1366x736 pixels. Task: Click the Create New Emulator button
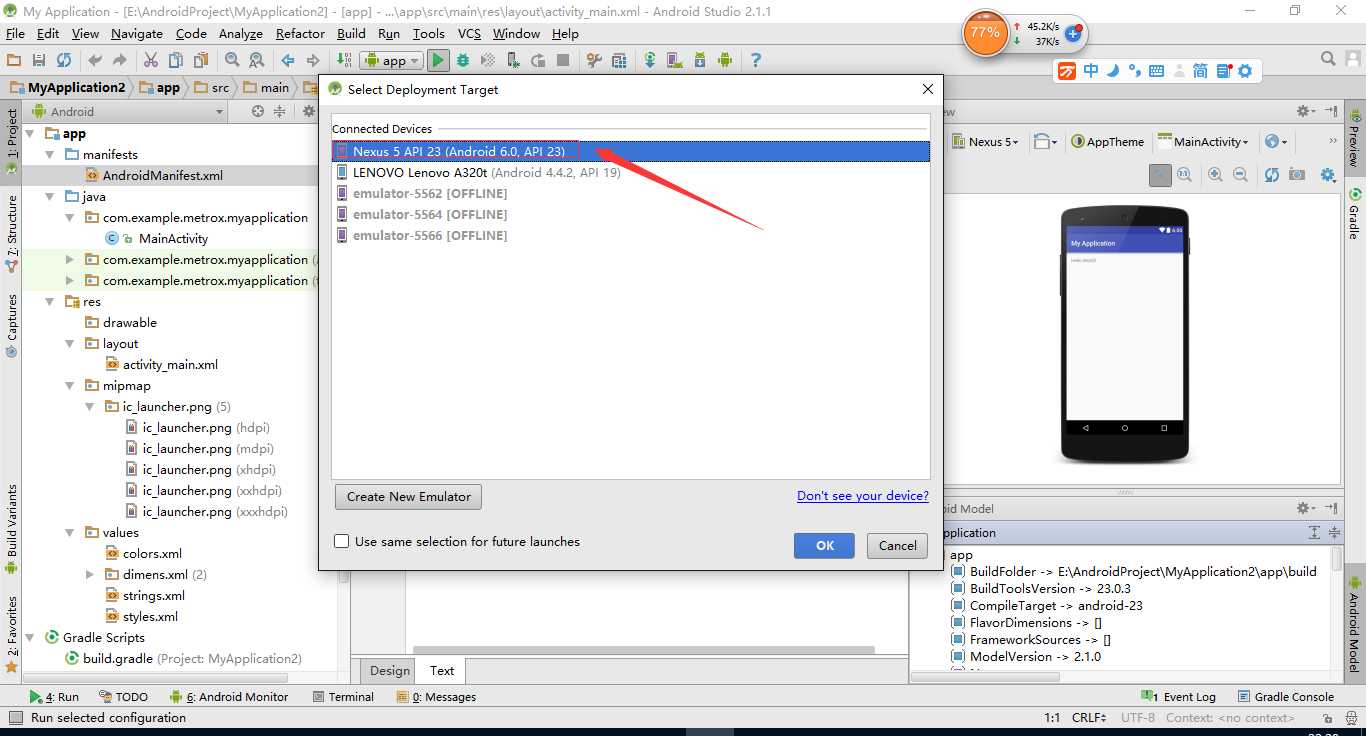coord(409,496)
